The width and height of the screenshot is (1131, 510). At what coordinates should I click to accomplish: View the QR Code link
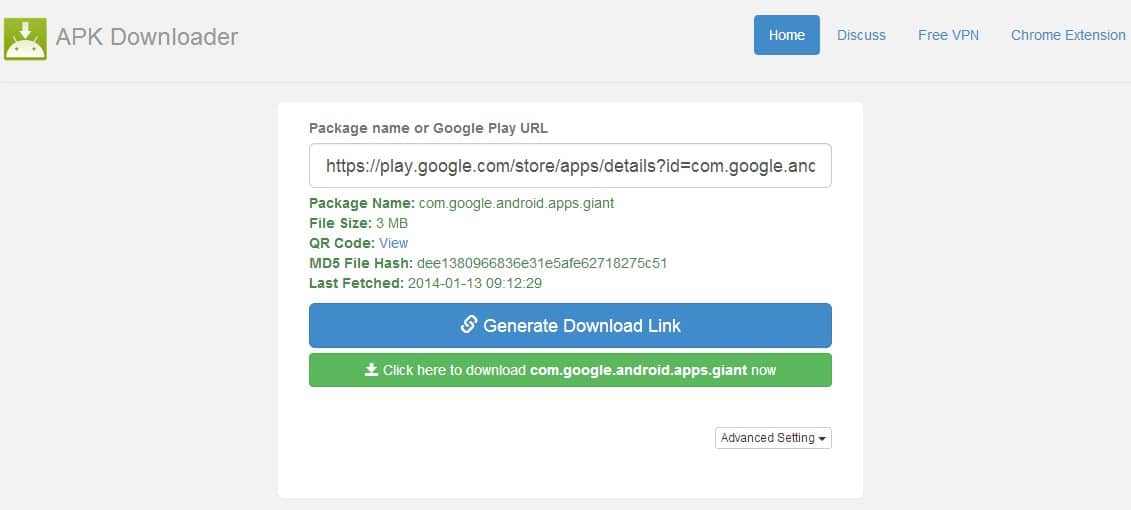[393, 243]
